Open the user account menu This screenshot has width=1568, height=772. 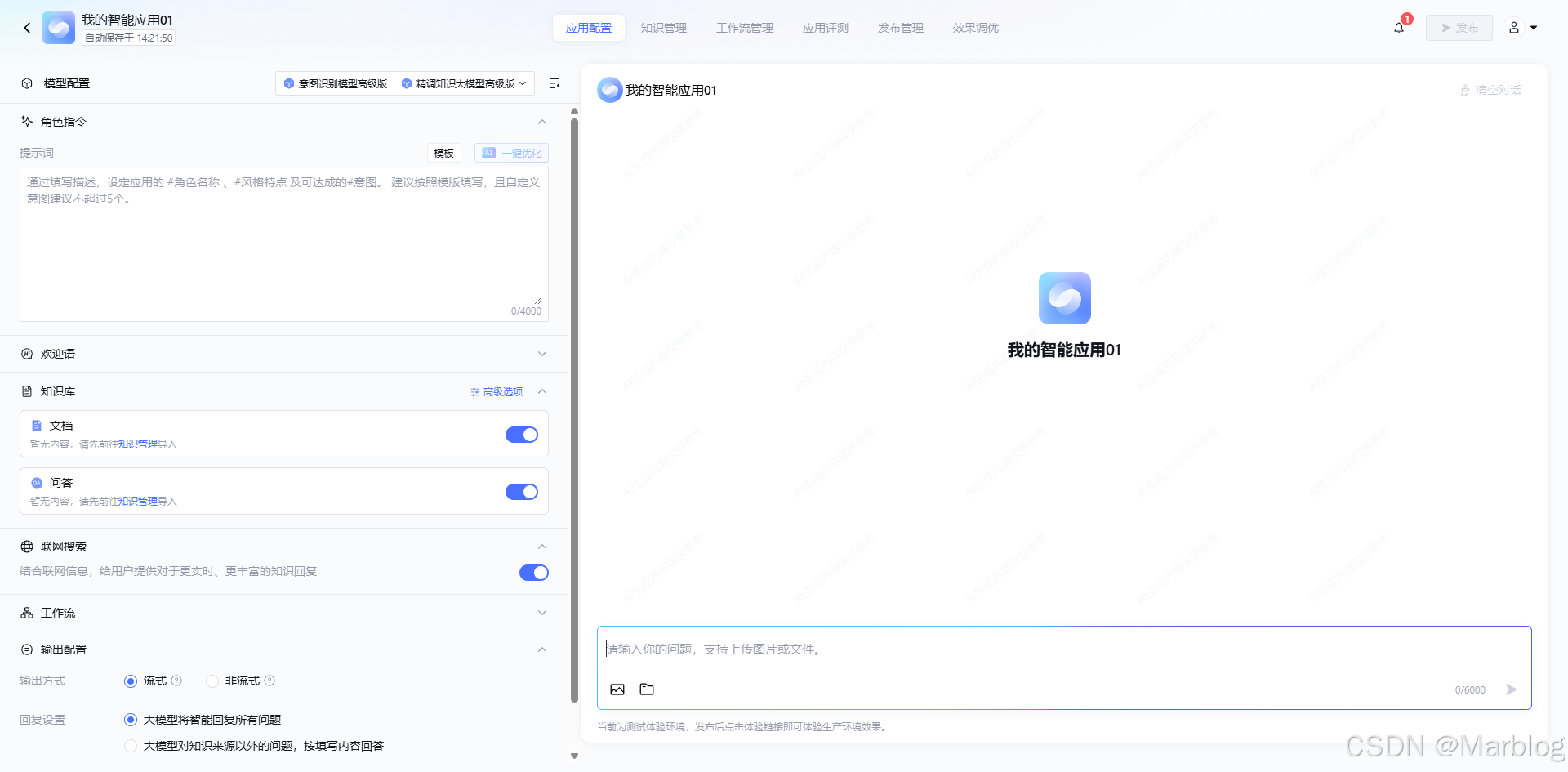coord(1514,28)
